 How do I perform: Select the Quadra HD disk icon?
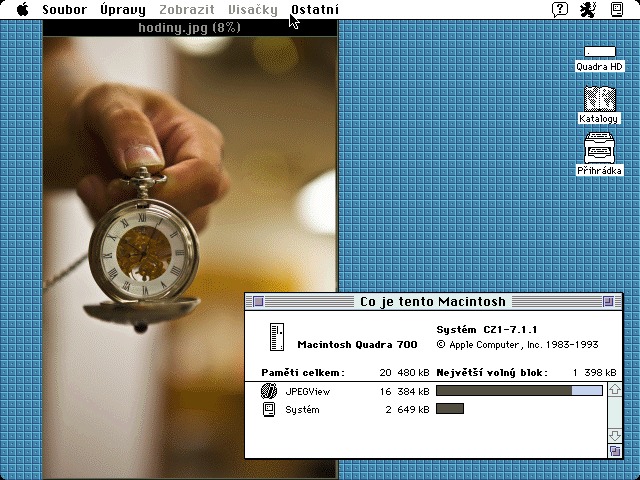coord(600,52)
